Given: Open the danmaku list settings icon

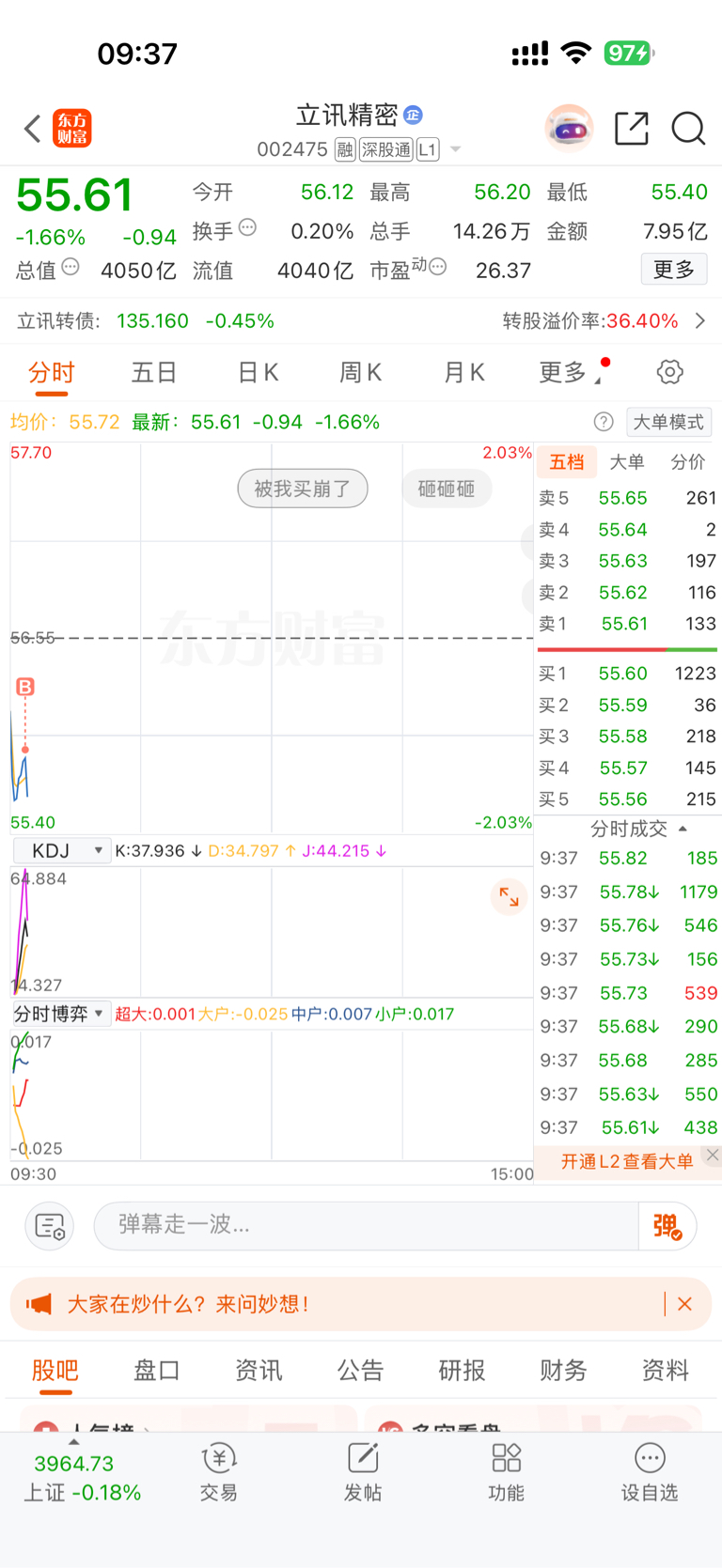Looking at the screenshot, I should (x=49, y=1226).
